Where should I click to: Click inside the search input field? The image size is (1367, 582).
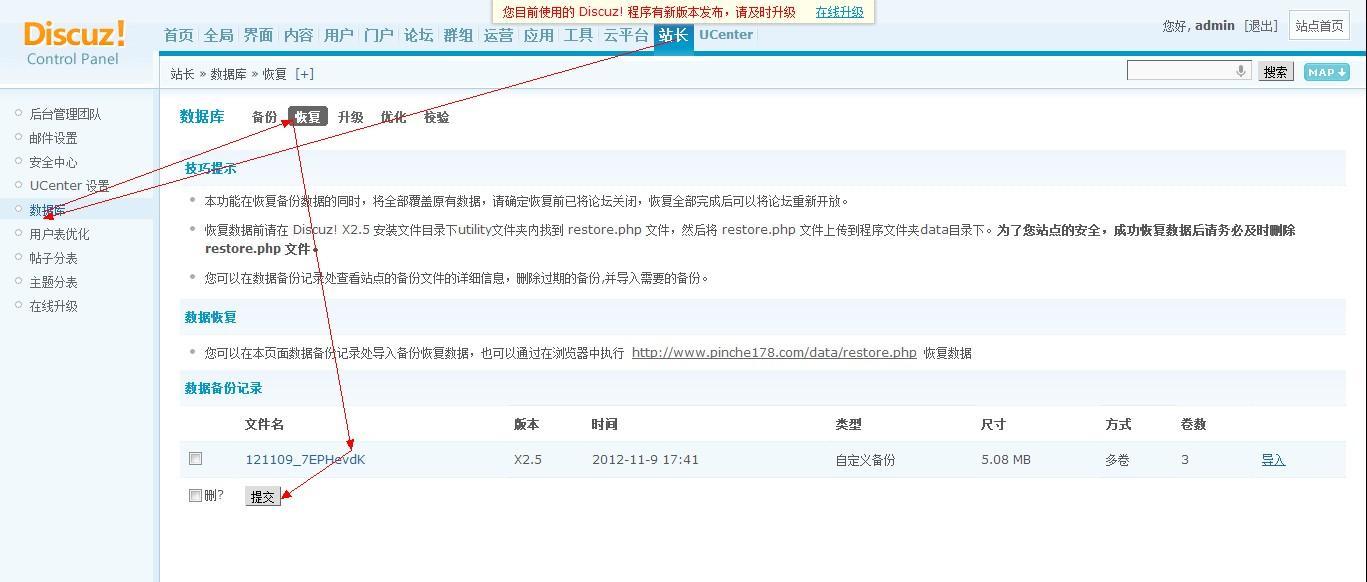pyautogui.click(x=1180, y=71)
